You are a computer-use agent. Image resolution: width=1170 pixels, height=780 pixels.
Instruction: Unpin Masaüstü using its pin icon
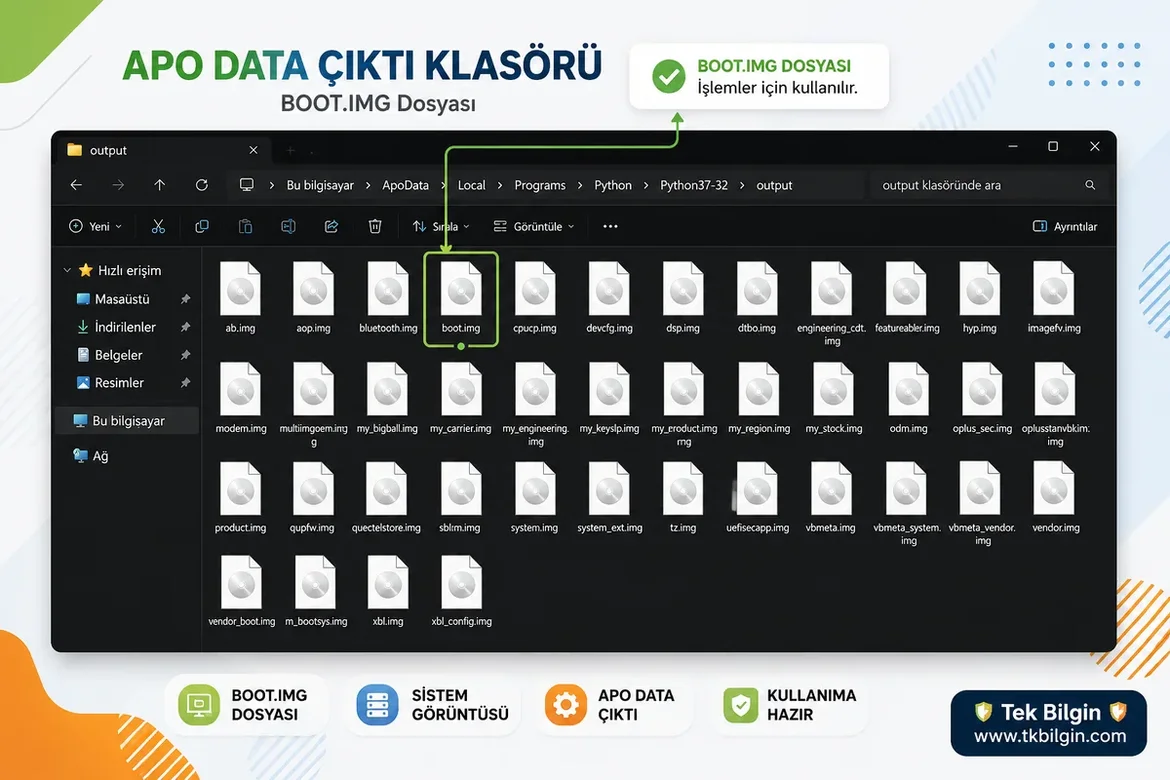pyautogui.click(x=185, y=299)
